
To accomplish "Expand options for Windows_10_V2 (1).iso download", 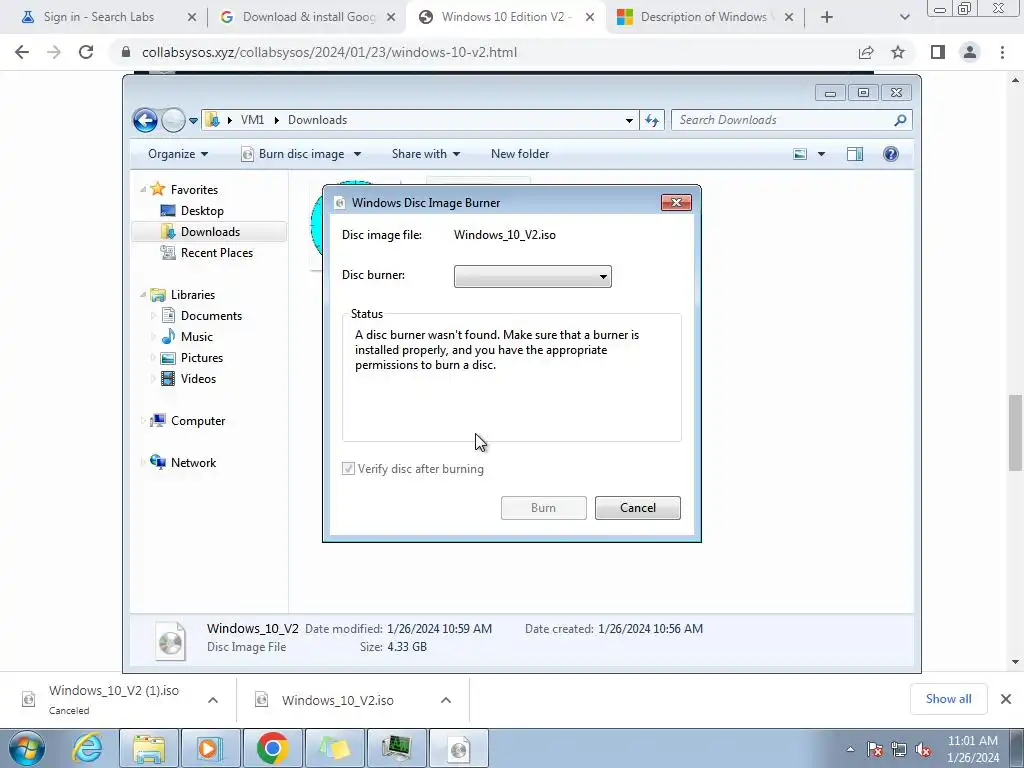I will (x=213, y=700).
